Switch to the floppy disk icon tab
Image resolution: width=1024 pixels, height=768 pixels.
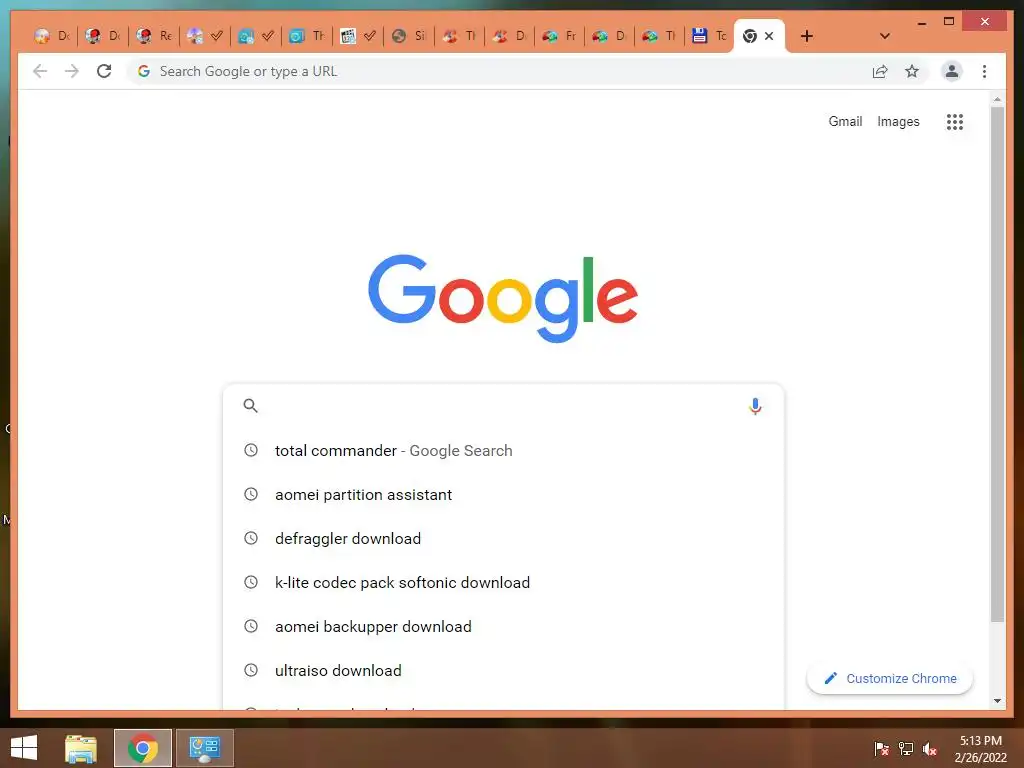pos(709,36)
